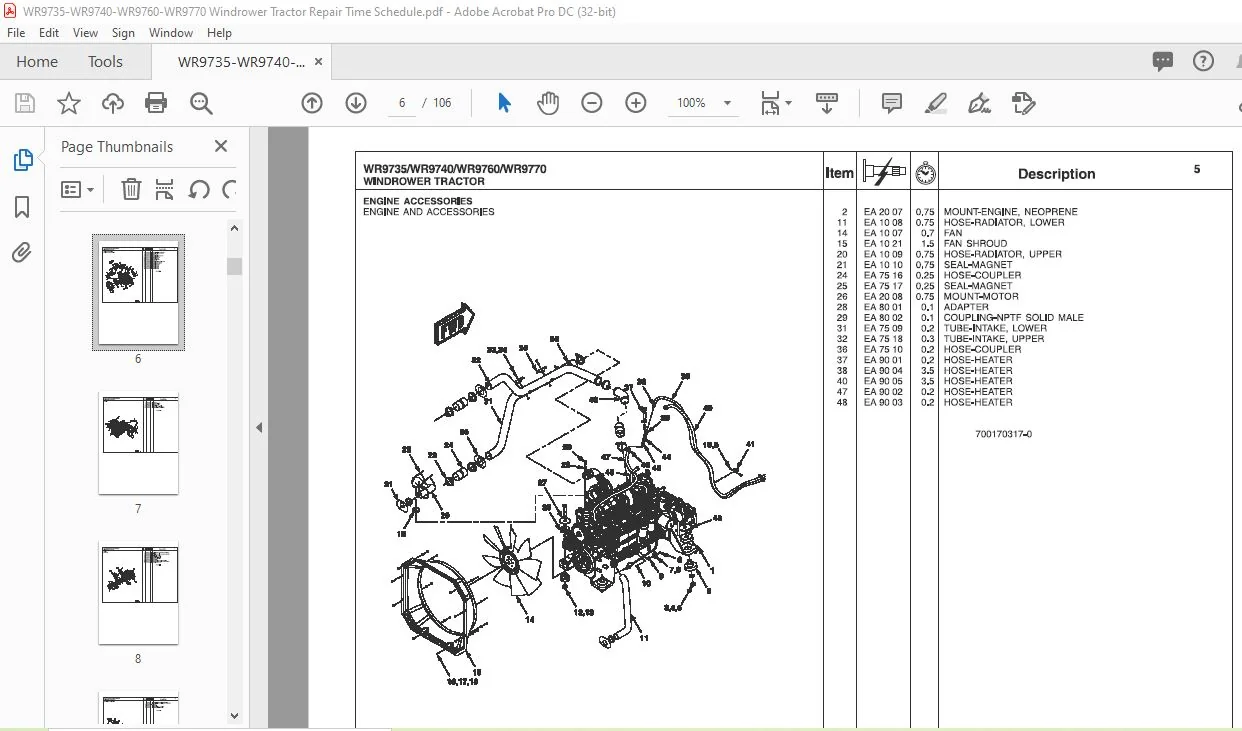
Task: Open the Help question mark icon
Action: [1204, 61]
